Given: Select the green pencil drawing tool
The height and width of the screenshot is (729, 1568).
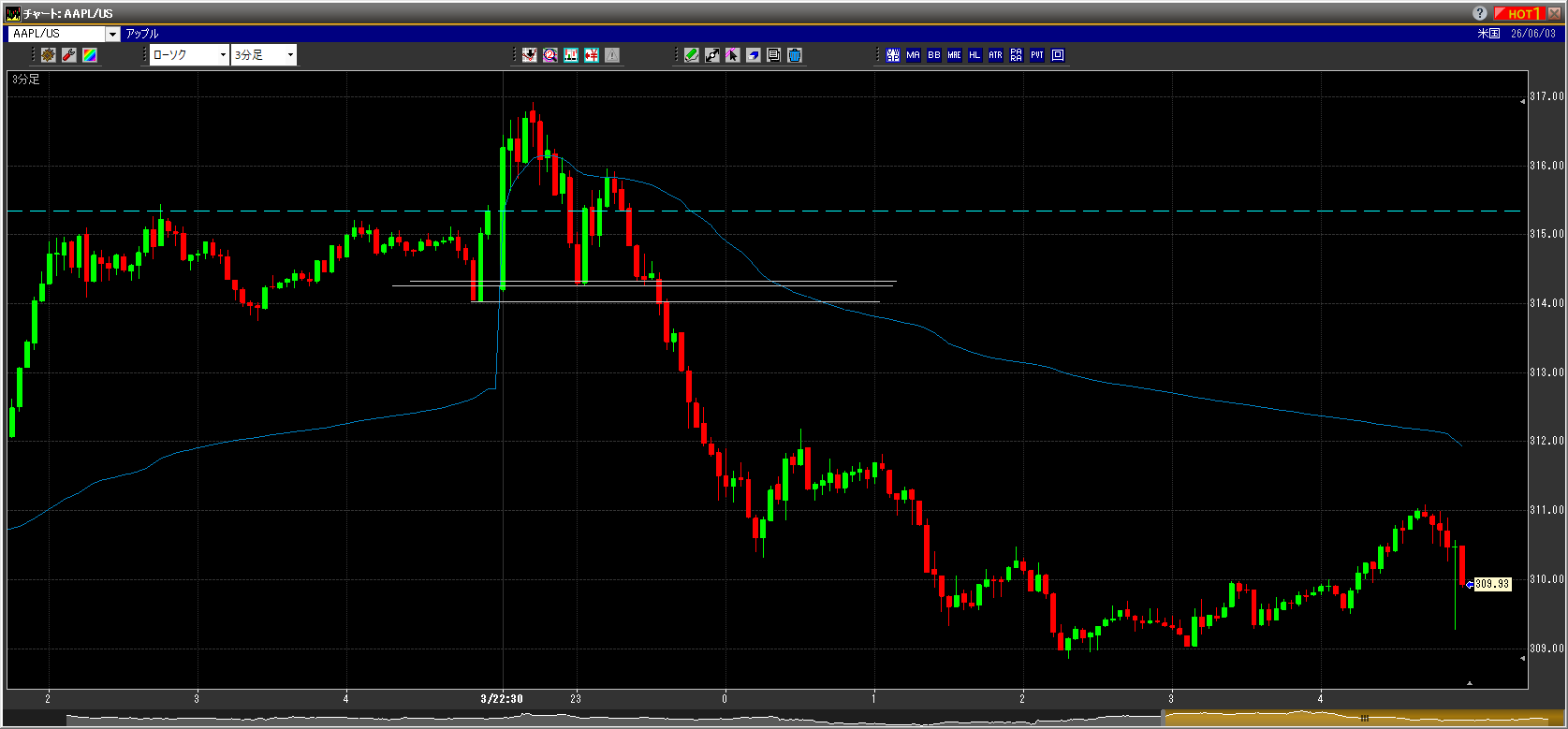Looking at the screenshot, I should 692,55.
